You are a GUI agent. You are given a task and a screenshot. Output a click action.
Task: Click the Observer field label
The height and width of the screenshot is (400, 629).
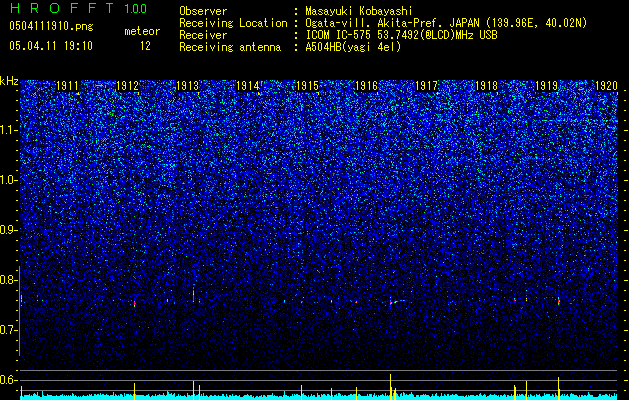pos(203,11)
